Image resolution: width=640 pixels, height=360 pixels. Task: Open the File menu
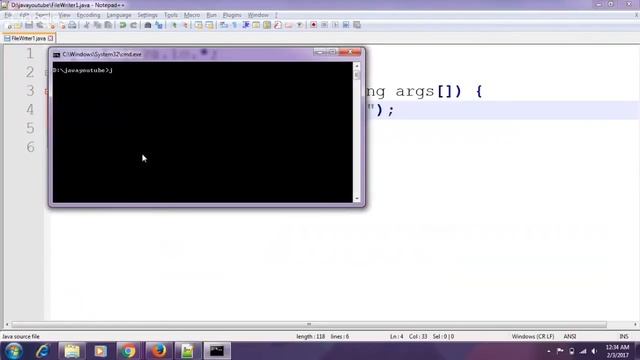click(x=8, y=15)
